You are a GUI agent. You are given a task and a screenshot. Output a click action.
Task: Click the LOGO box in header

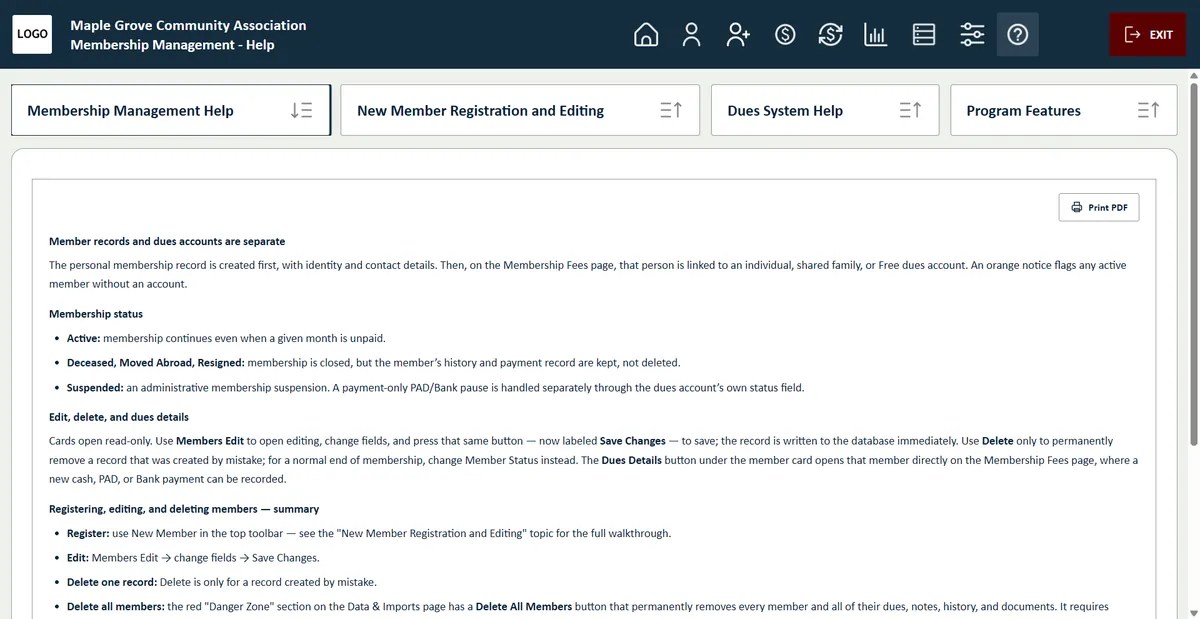pyautogui.click(x=33, y=34)
